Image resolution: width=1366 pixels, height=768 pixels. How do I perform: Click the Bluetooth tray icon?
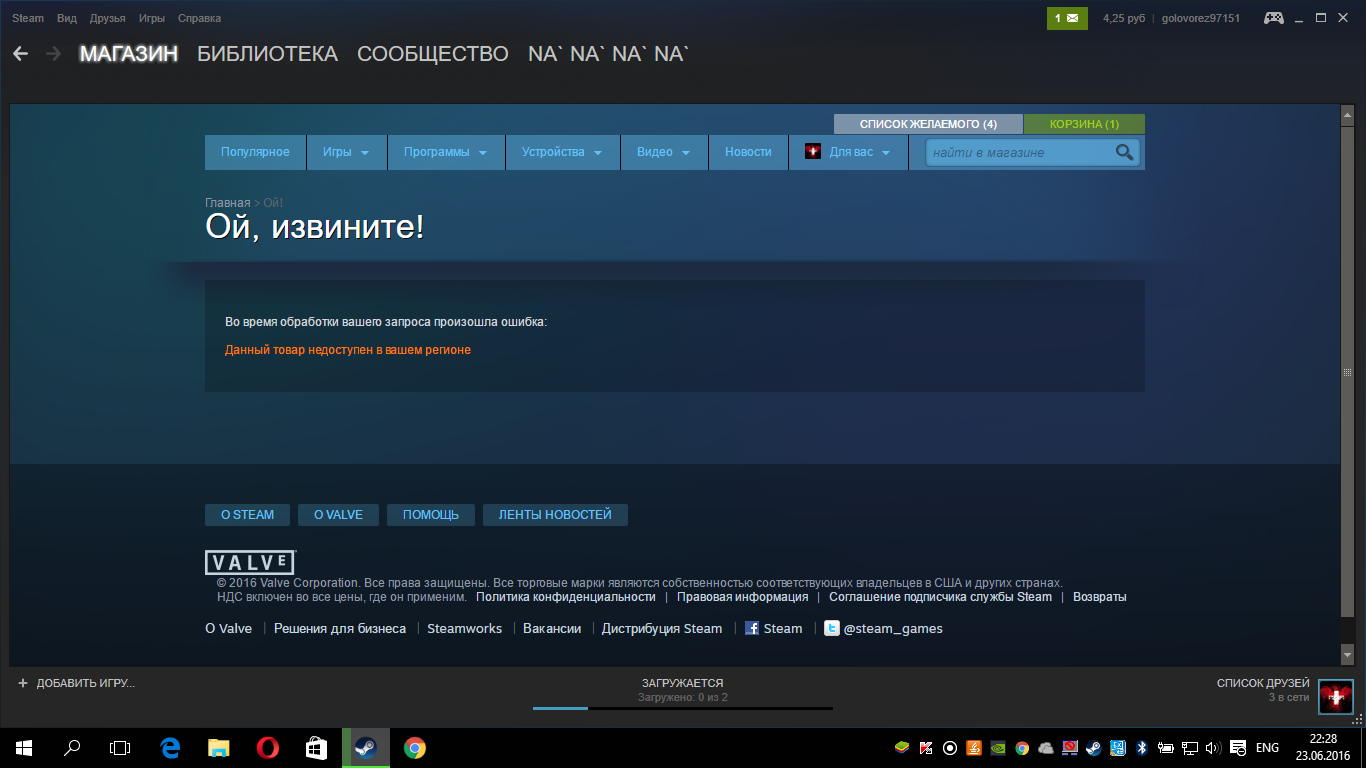[1142, 748]
